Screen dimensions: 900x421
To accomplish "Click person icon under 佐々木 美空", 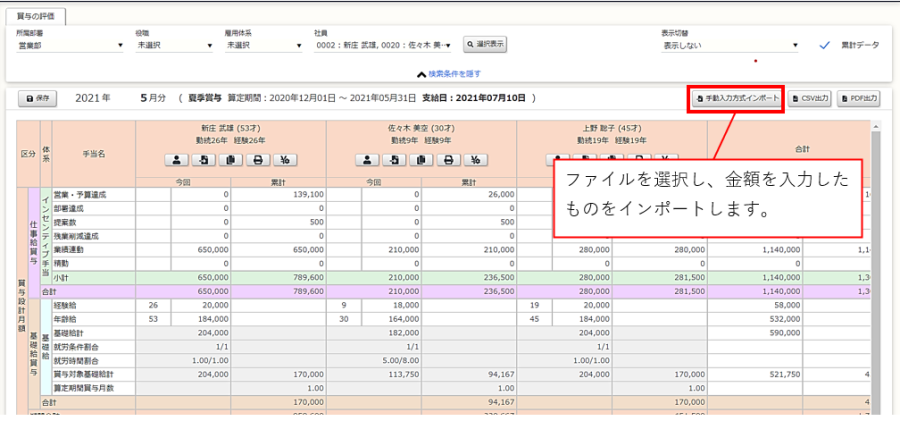I will coord(367,160).
